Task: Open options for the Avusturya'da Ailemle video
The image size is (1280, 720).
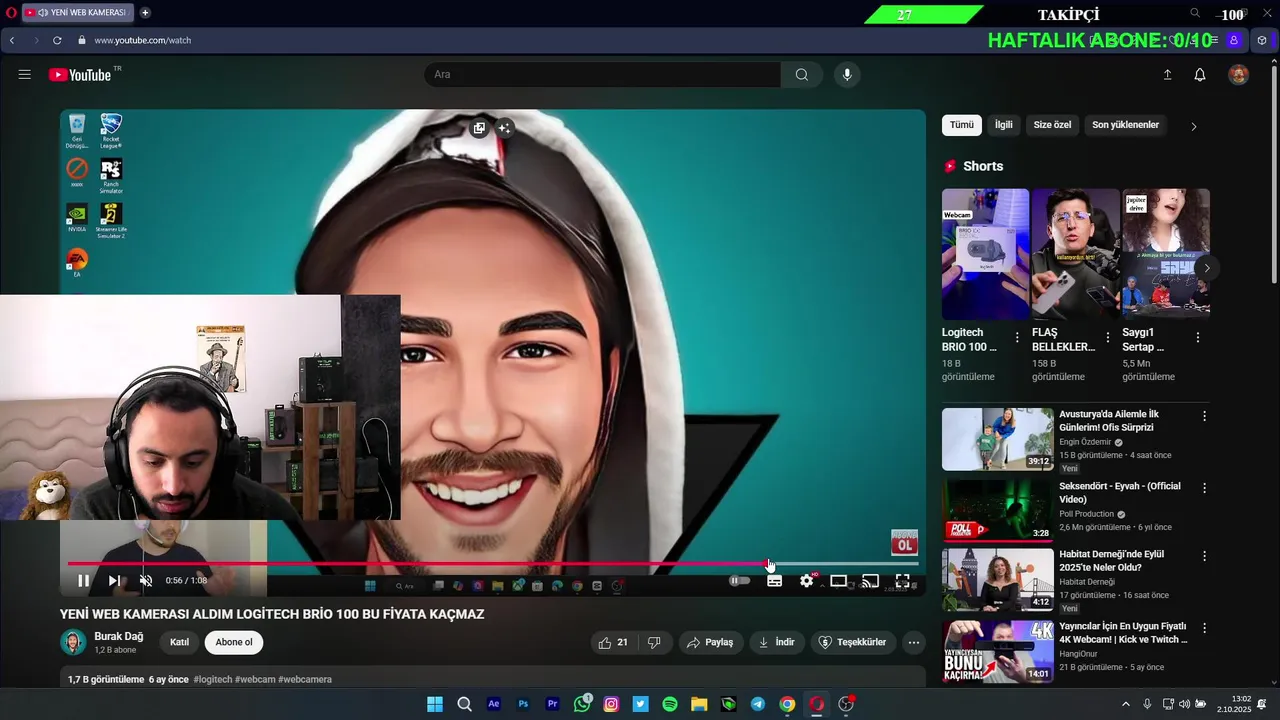Action: tap(1204, 416)
